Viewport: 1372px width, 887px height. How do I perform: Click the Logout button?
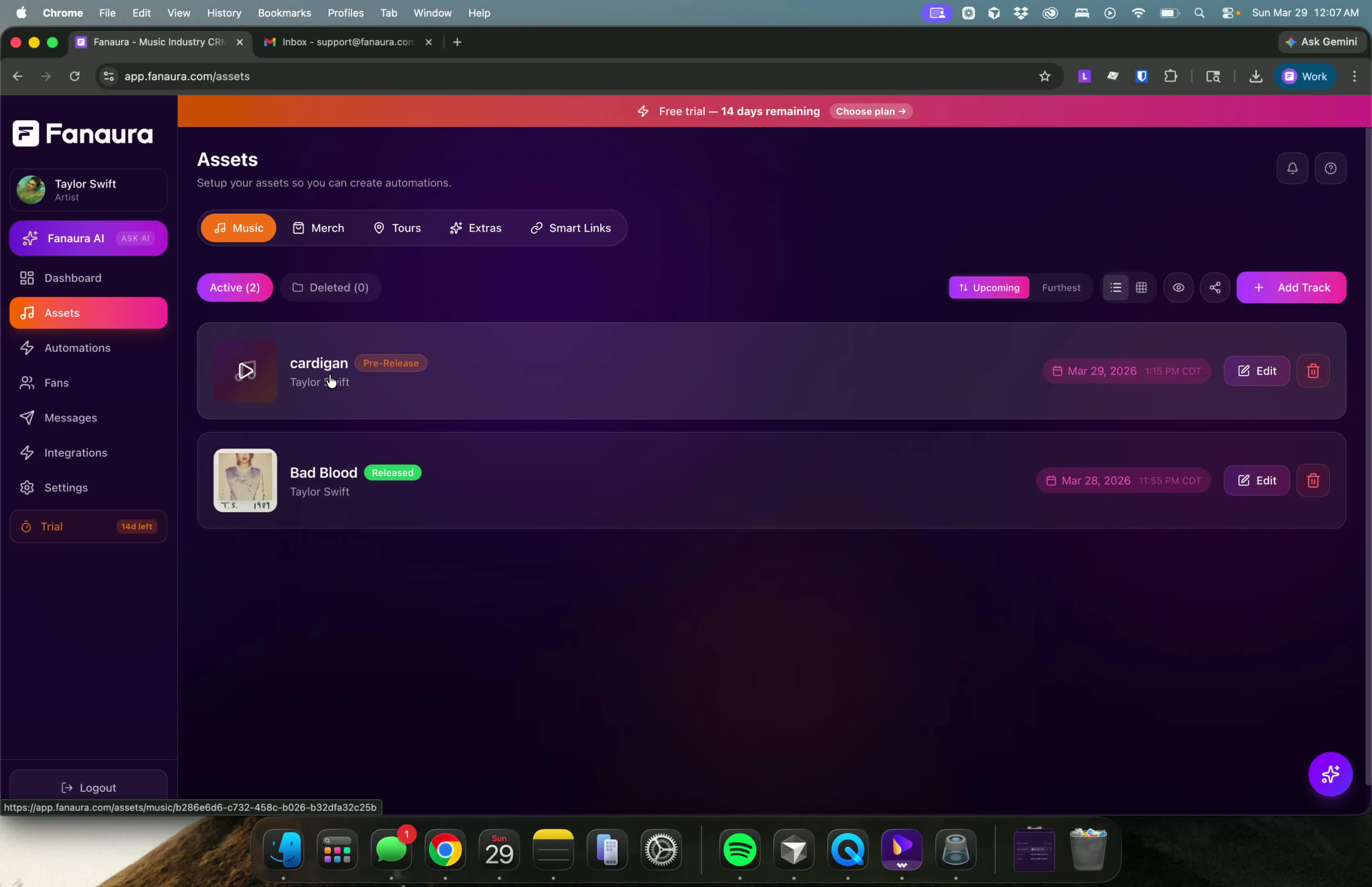pyautogui.click(x=88, y=787)
